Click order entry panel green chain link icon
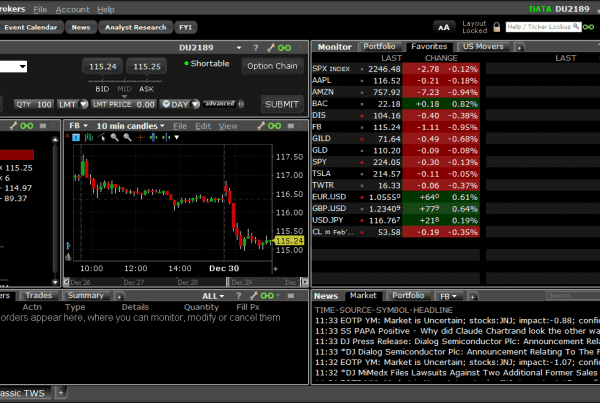600x403 pixels. tap(284, 48)
